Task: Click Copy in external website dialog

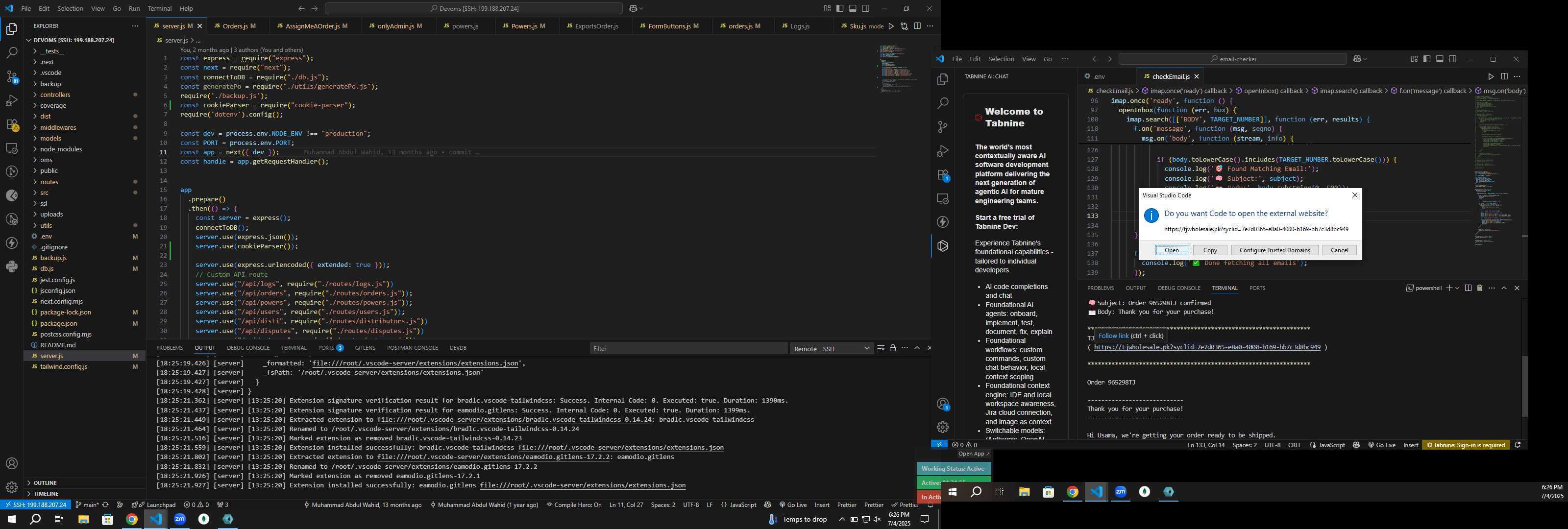Action: point(1210,250)
